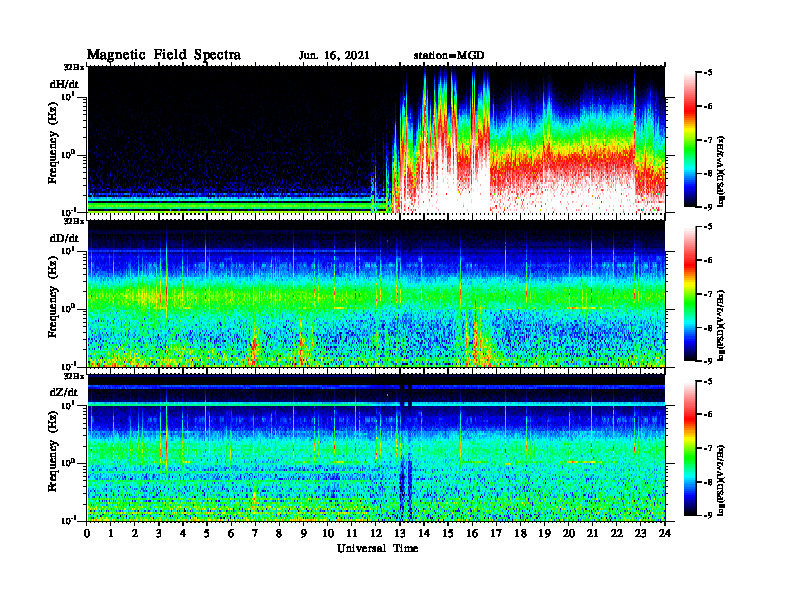Click the date "Jun. 16, 2021"

point(334,56)
